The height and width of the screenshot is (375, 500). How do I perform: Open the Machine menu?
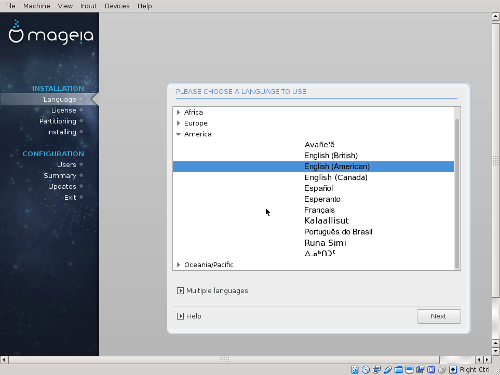[37, 6]
